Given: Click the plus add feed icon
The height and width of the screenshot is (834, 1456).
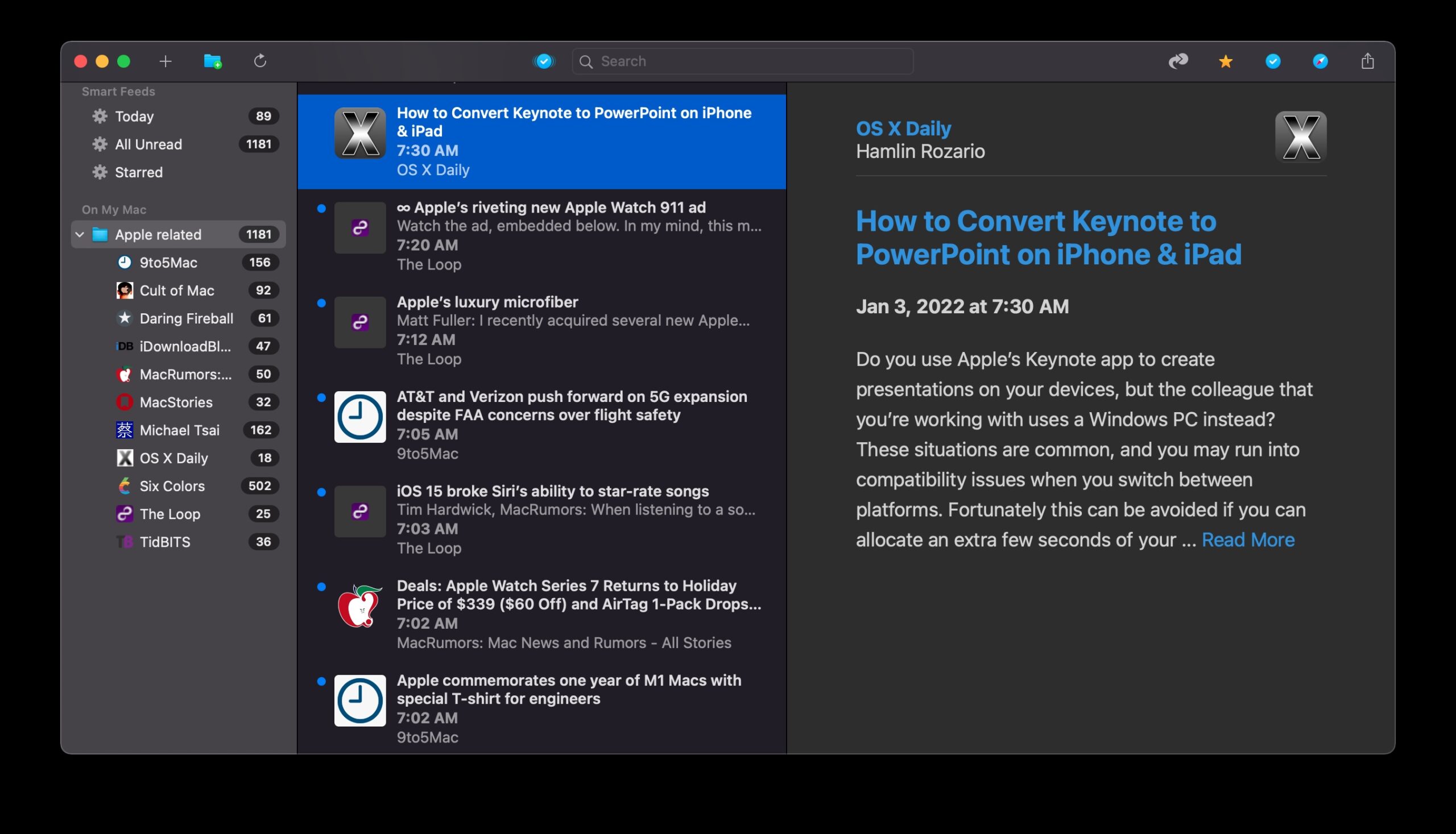Looking at the screenshot, I should coord(165,61).
